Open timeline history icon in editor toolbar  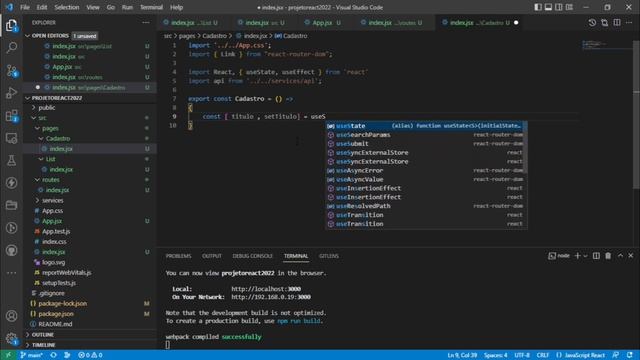592,23
